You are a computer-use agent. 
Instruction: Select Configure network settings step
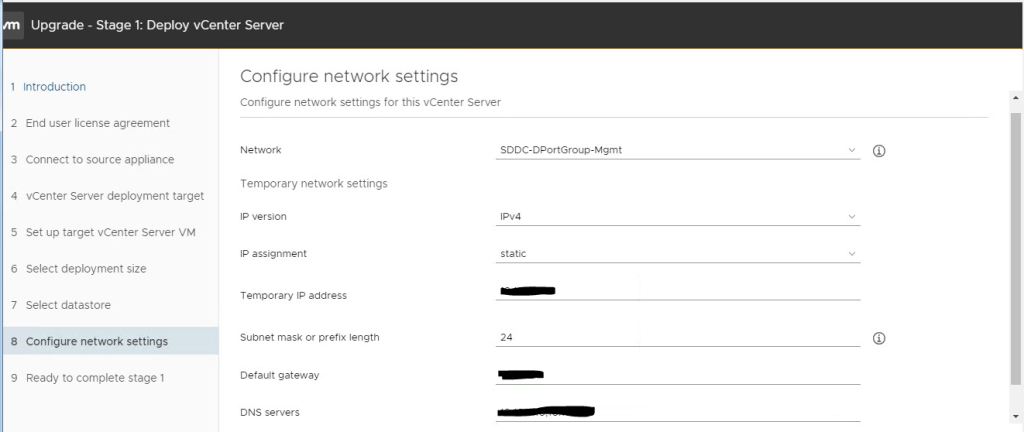(x=97, y=341)
